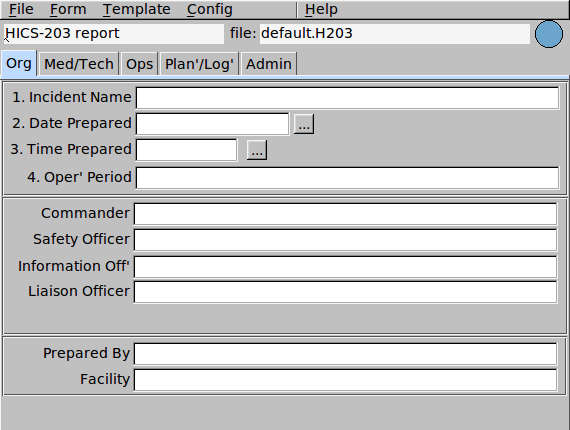The width and height of the screenshot is (570, 430).
Task: Switch to the Med/Tech tab
Action: [x=79, y=64]
